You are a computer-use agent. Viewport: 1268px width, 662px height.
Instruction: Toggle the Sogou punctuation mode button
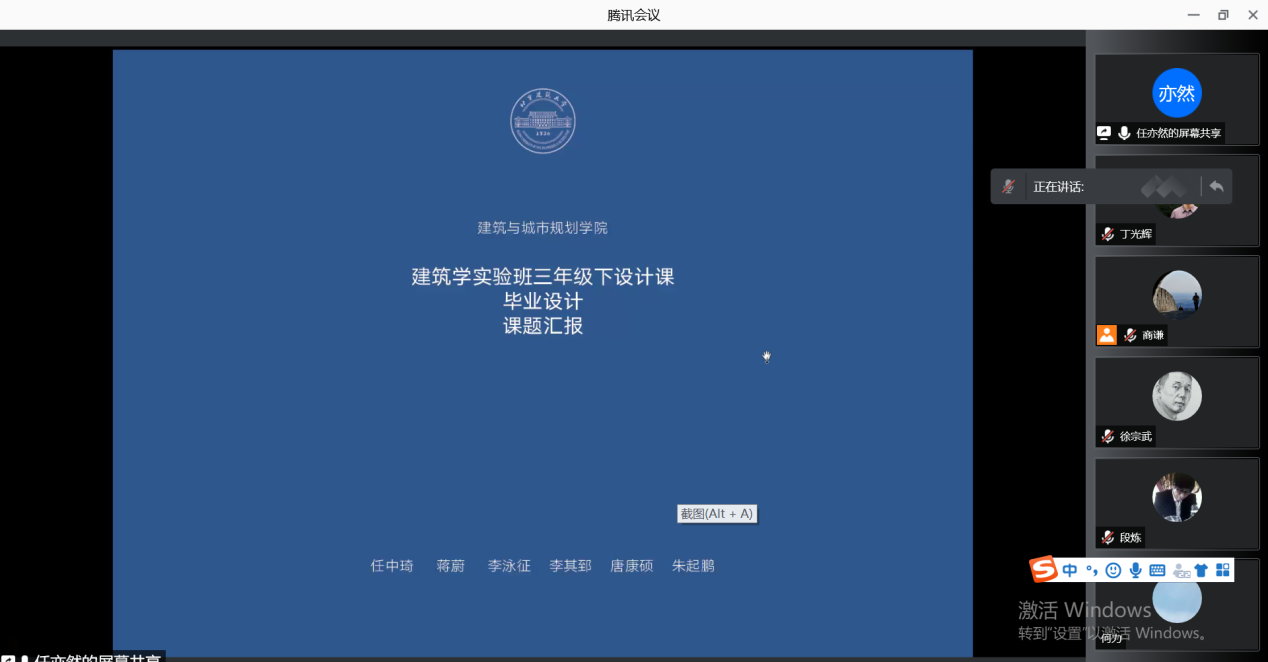pos(1092,570)
